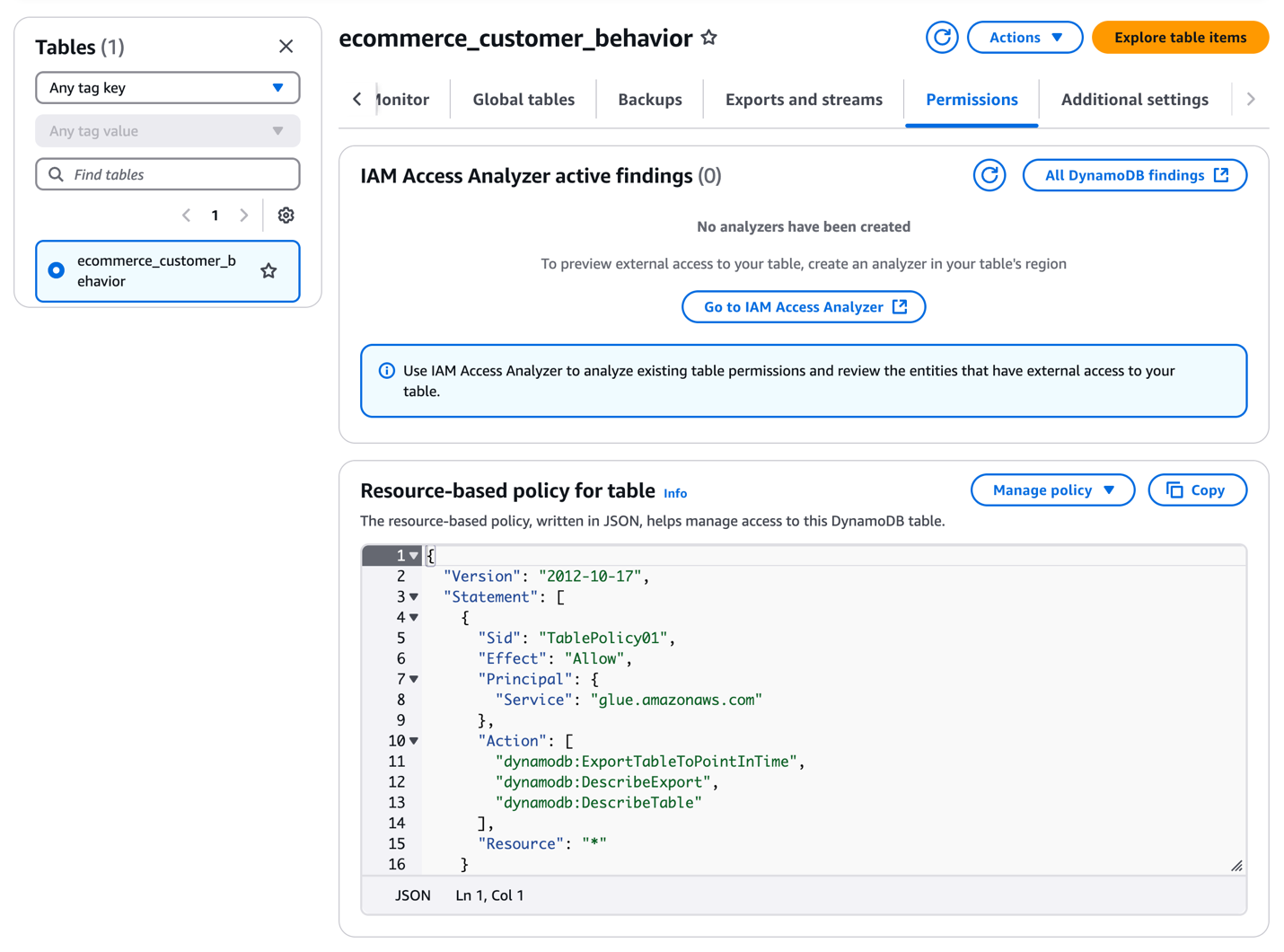Click the "dynamodb:DescribeTable" action line
This screenshot has height=952, width=1284.
(x=598, y=803)
